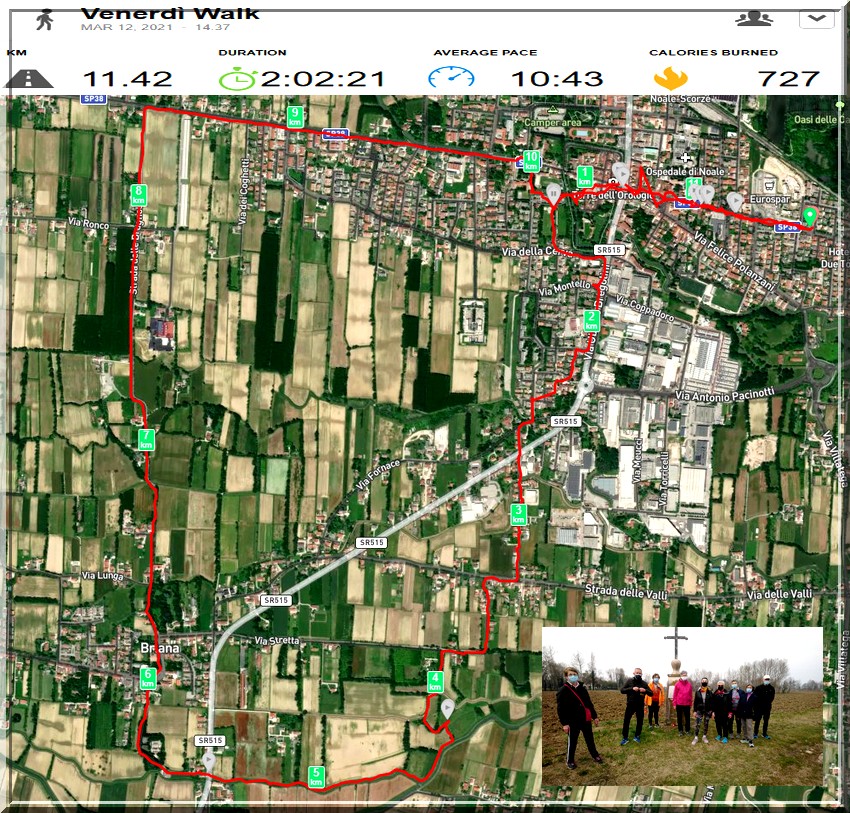Click the 2:02:21 duration value
Screen dimensions: 850x813
323,79
